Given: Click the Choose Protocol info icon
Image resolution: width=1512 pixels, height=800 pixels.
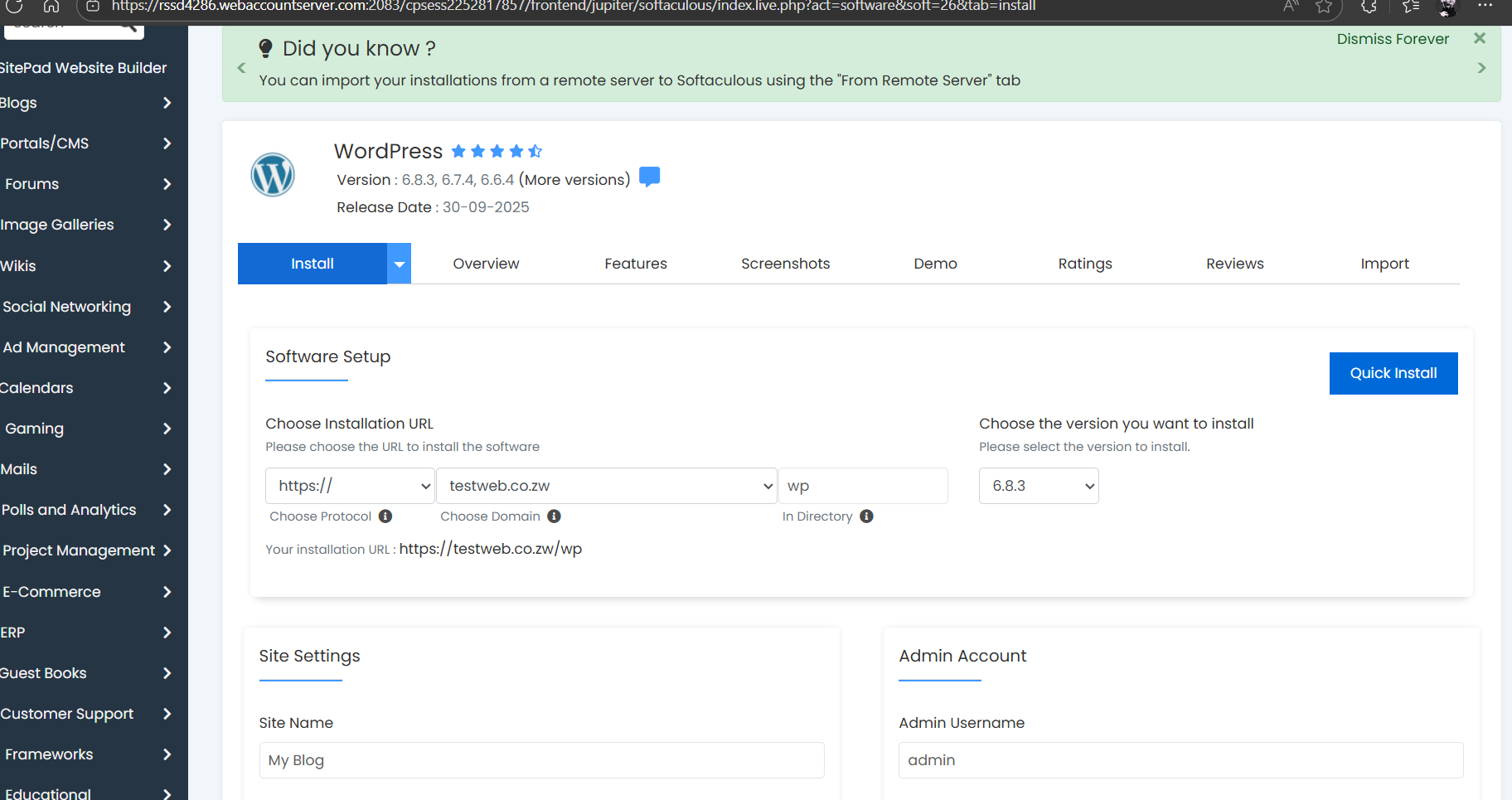Looking at the screenshot, I should tap(385, 516).
